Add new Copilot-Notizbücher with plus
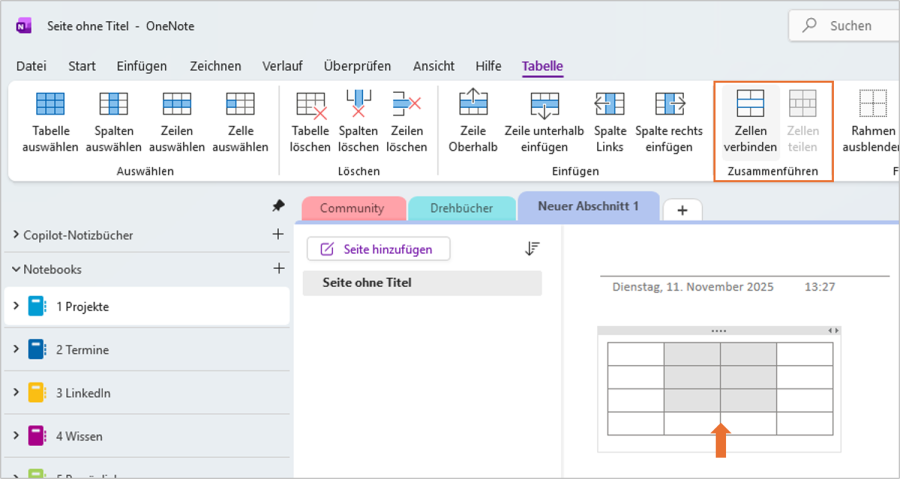 [x=278, y=234]
